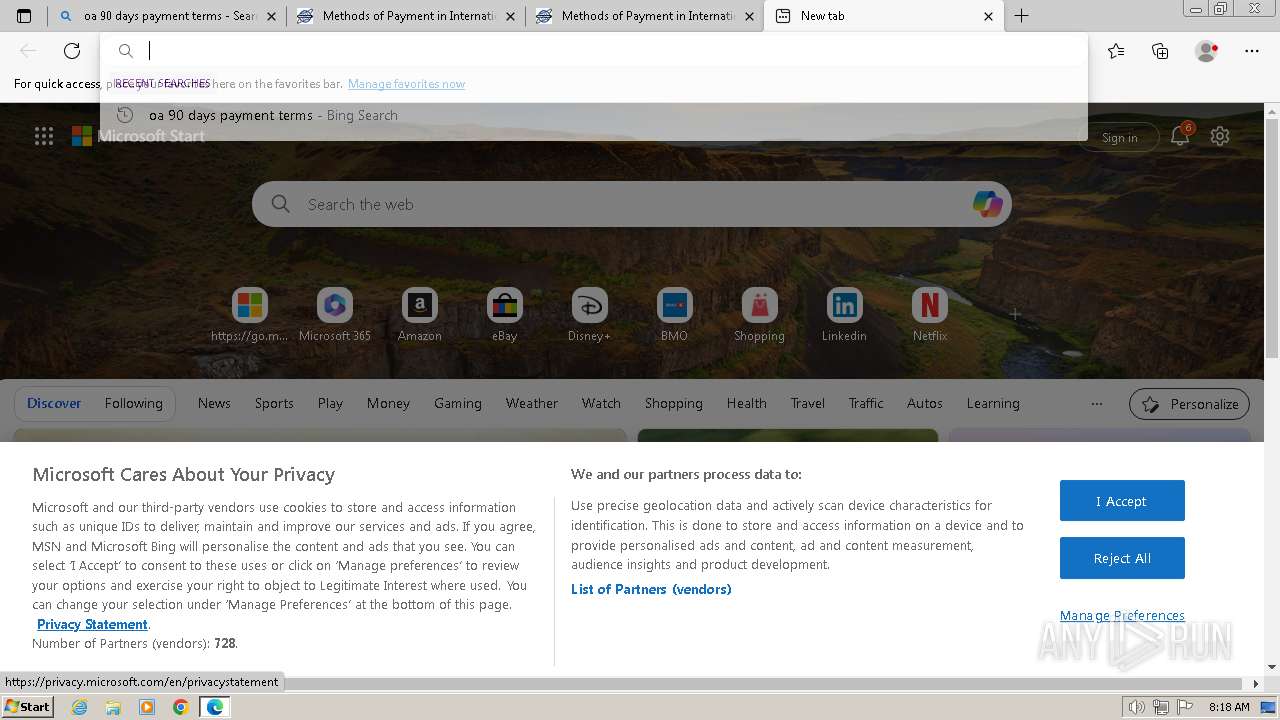The height and width of the screenshot is (720, 1280).
Task: Open the Shopping quick link
Action: (x=759, y=315)
